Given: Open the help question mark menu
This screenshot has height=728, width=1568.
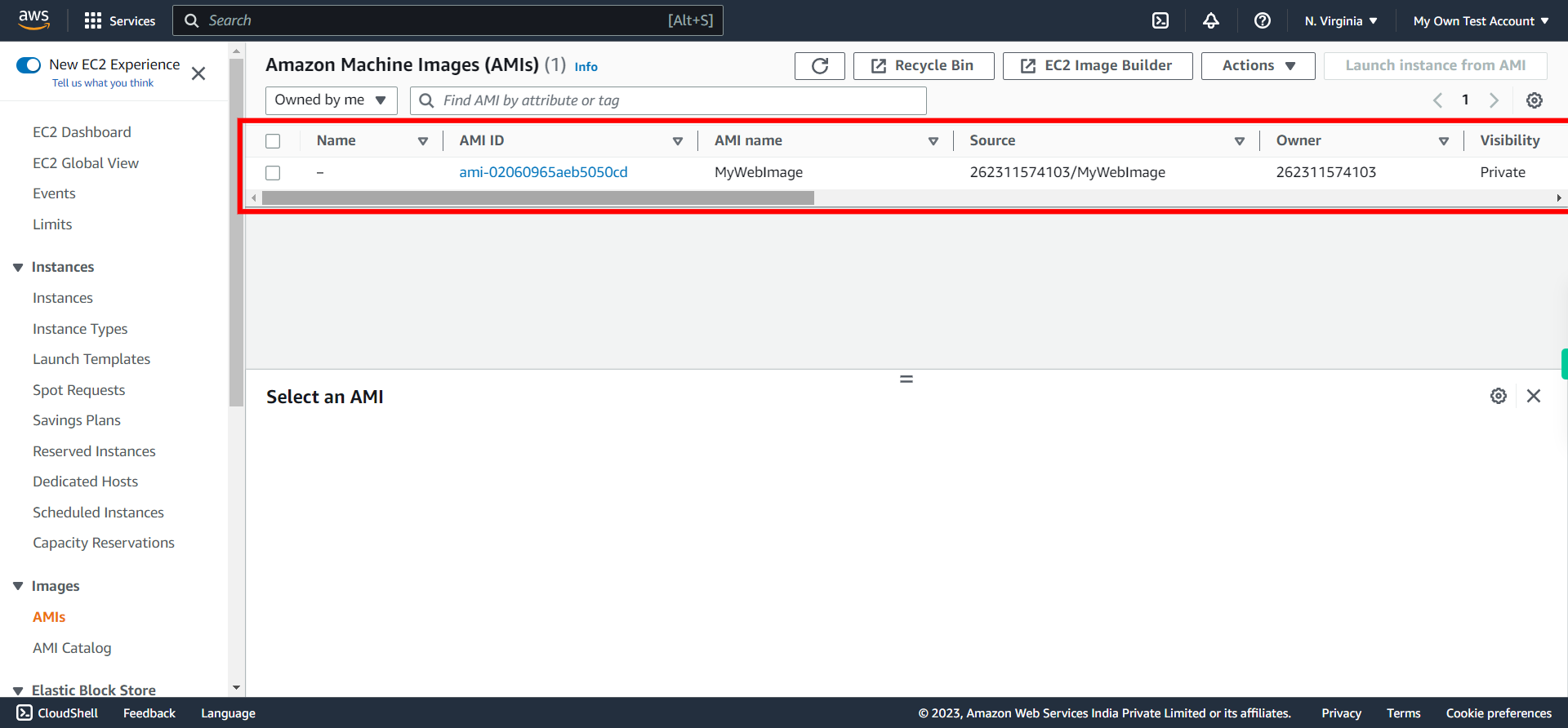Looking at the screenshot, I should coord(1263,20).
